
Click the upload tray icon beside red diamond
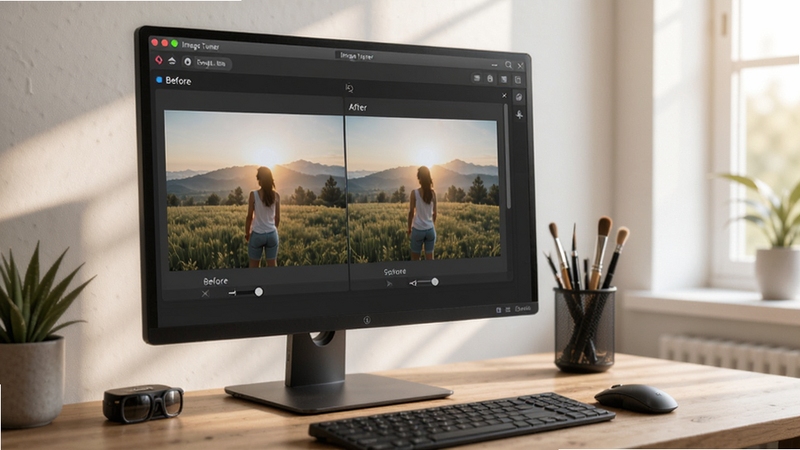click(x=172, y=61)
